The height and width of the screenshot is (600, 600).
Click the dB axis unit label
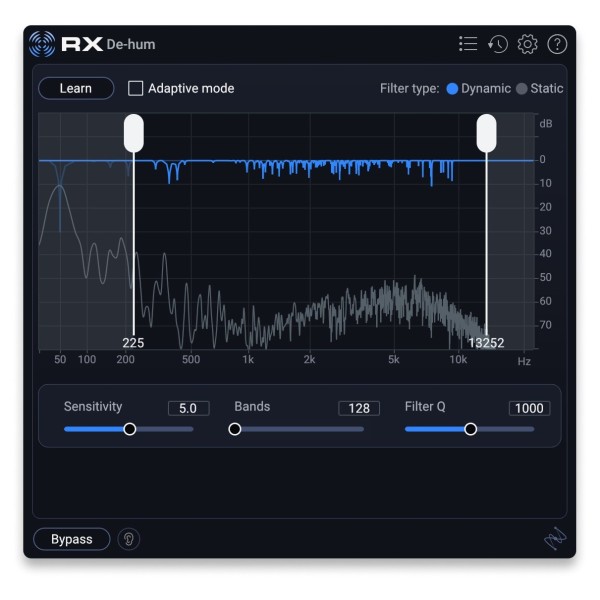pyautogui.click(x=546, y=124)
